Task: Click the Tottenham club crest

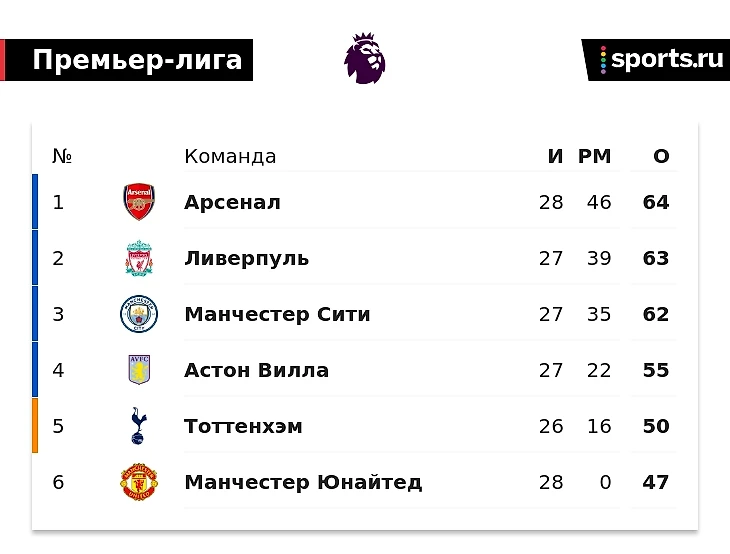Action: coord(139,426)
